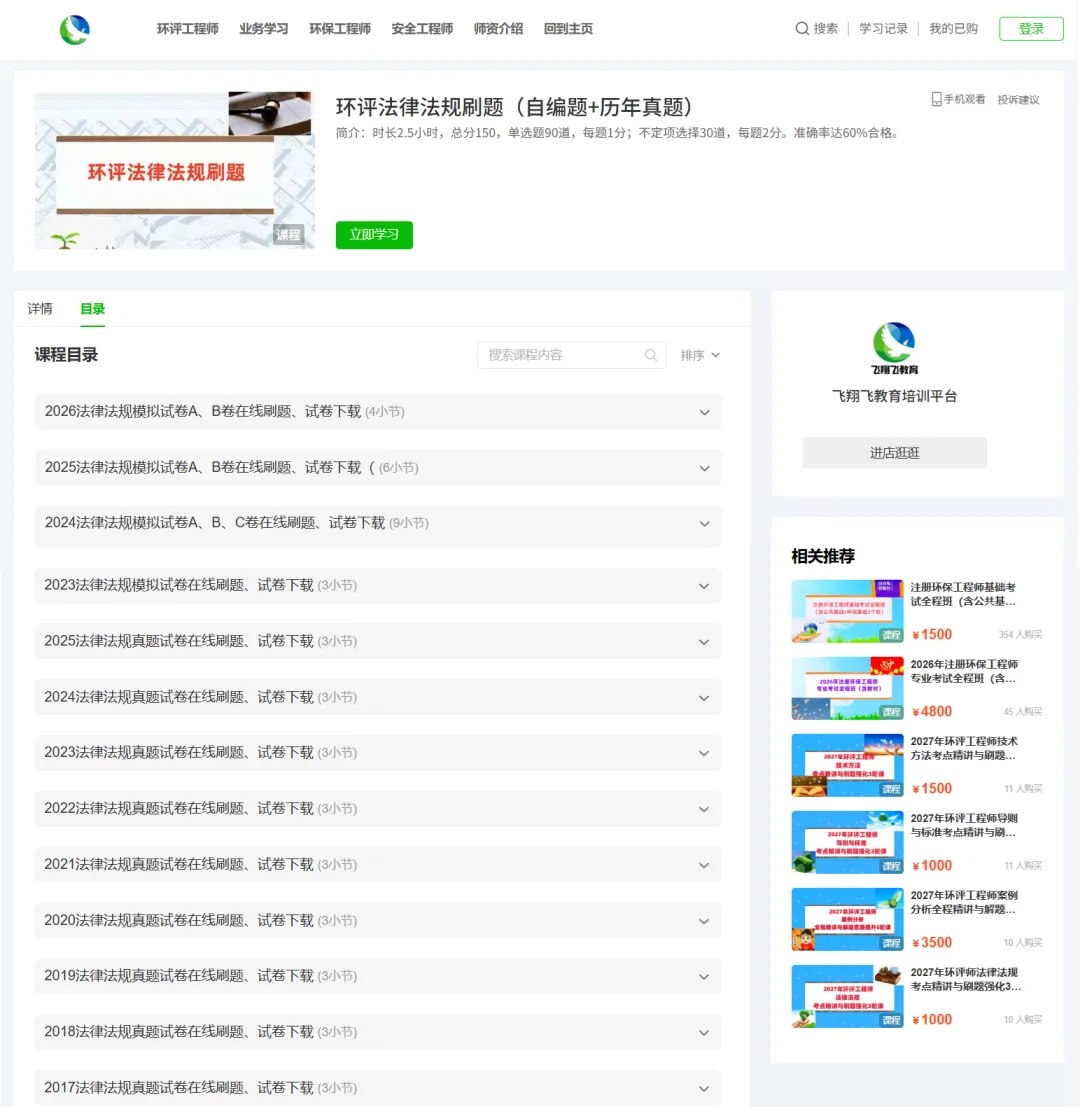Screen dimensions: 1080x1107
Task: Click the ¥4800 price text
Action: (932, 712)
